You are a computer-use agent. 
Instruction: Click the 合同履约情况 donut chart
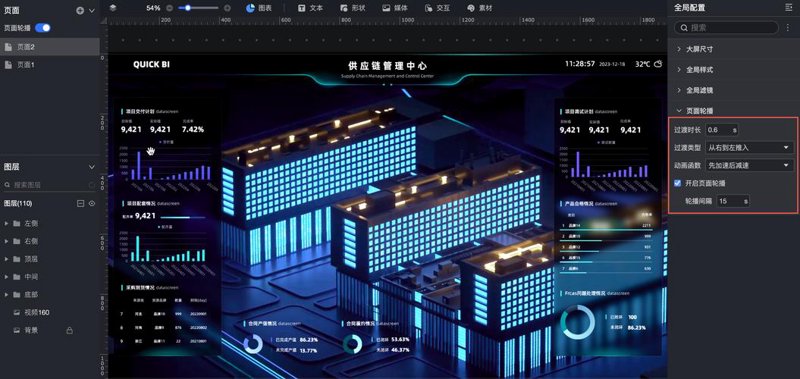[352, 344]
